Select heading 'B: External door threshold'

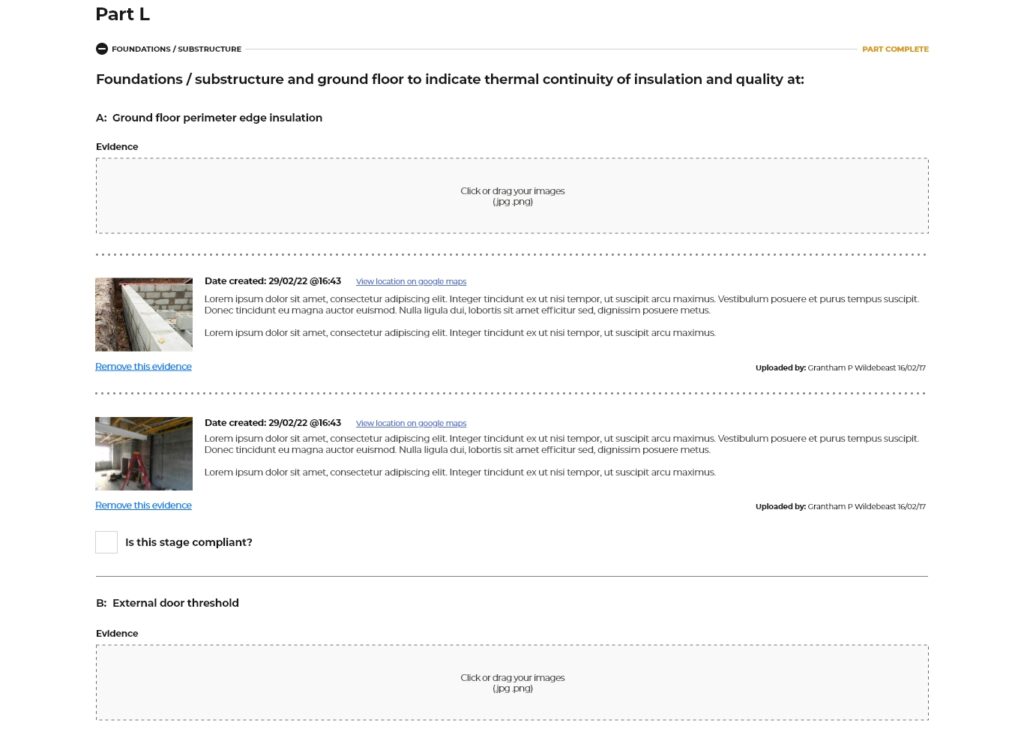167,603
